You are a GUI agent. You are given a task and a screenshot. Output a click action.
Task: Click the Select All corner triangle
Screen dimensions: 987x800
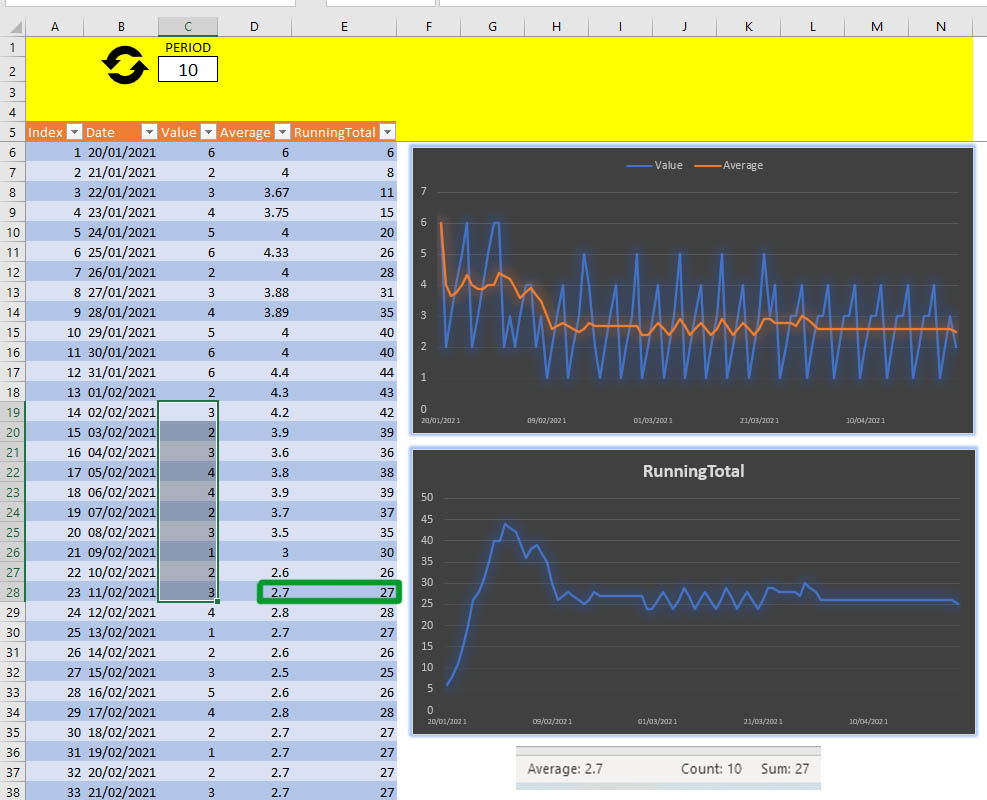[12, 27]
